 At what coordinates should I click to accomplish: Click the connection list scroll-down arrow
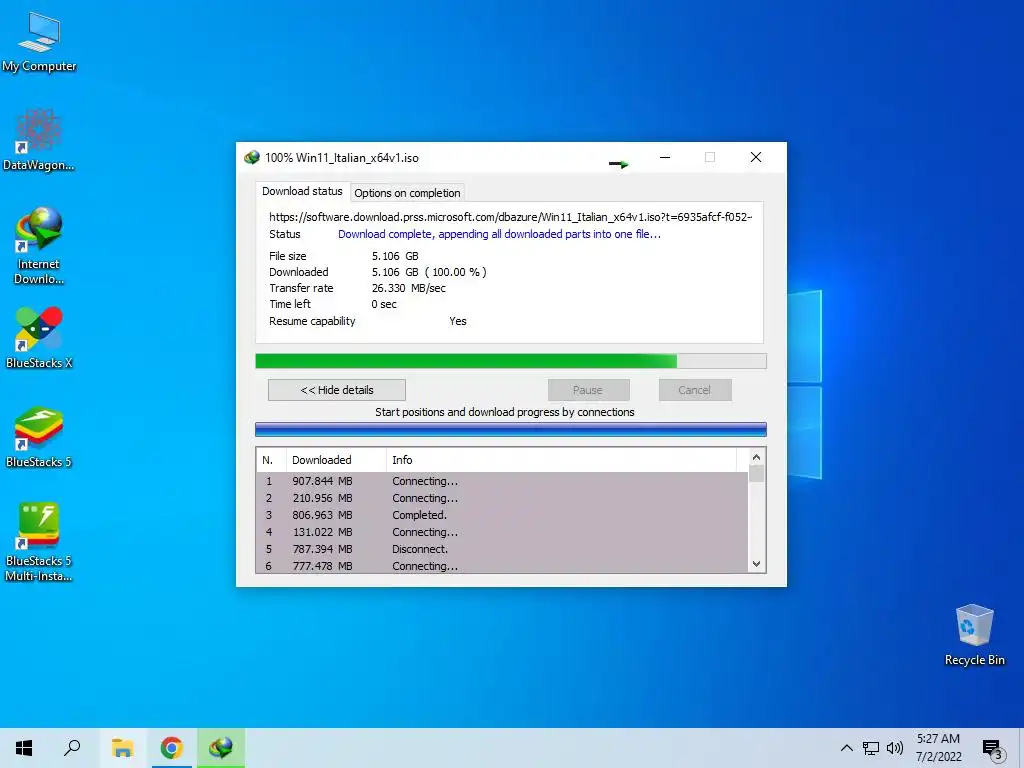tap(756, 564)
